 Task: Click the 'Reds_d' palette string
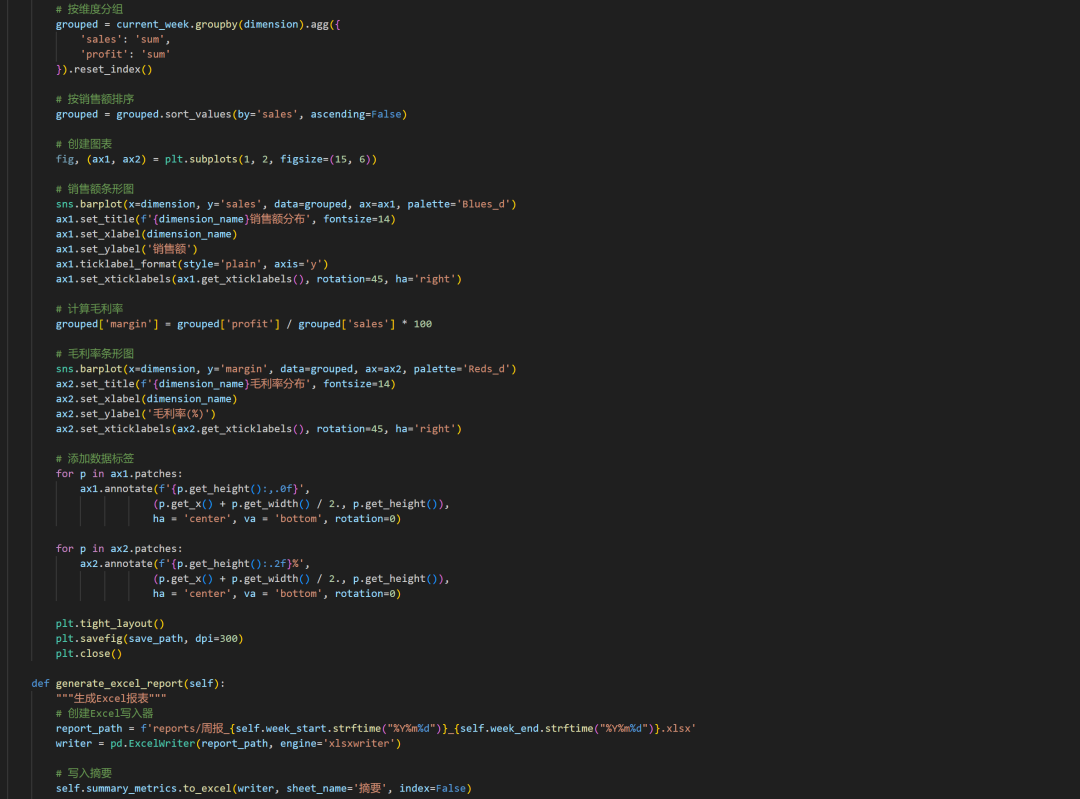pos(487,369)
